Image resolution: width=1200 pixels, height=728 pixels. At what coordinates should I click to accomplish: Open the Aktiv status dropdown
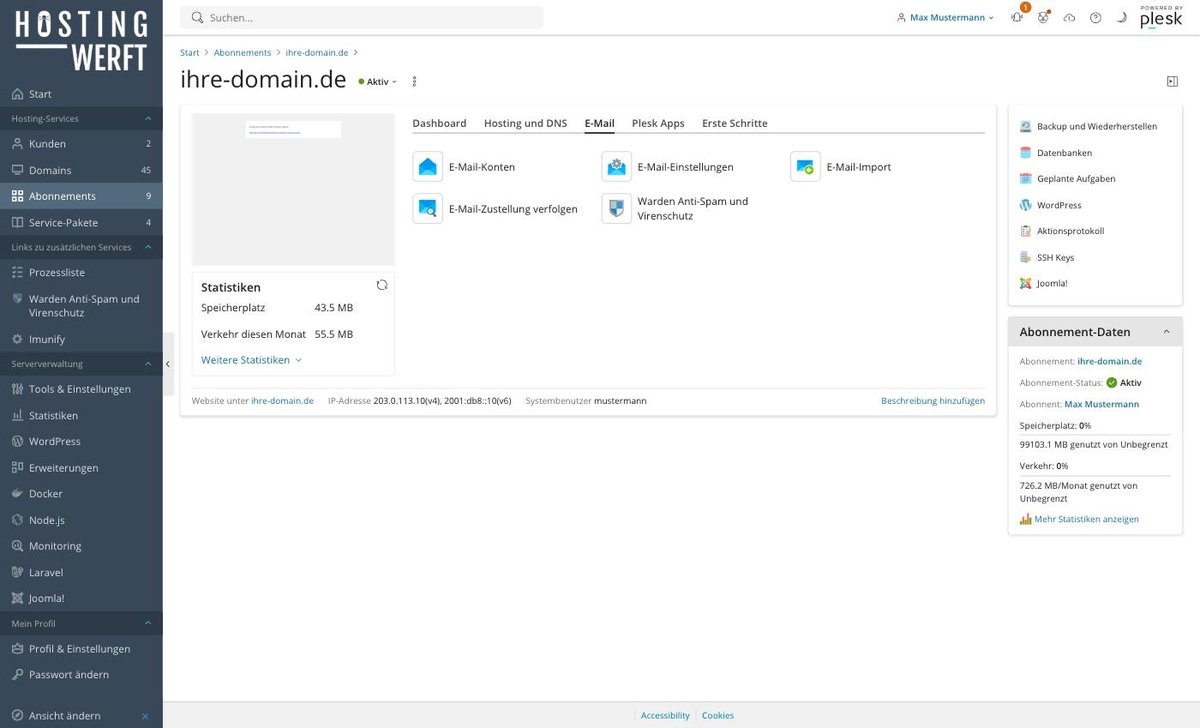pos(378,82)
